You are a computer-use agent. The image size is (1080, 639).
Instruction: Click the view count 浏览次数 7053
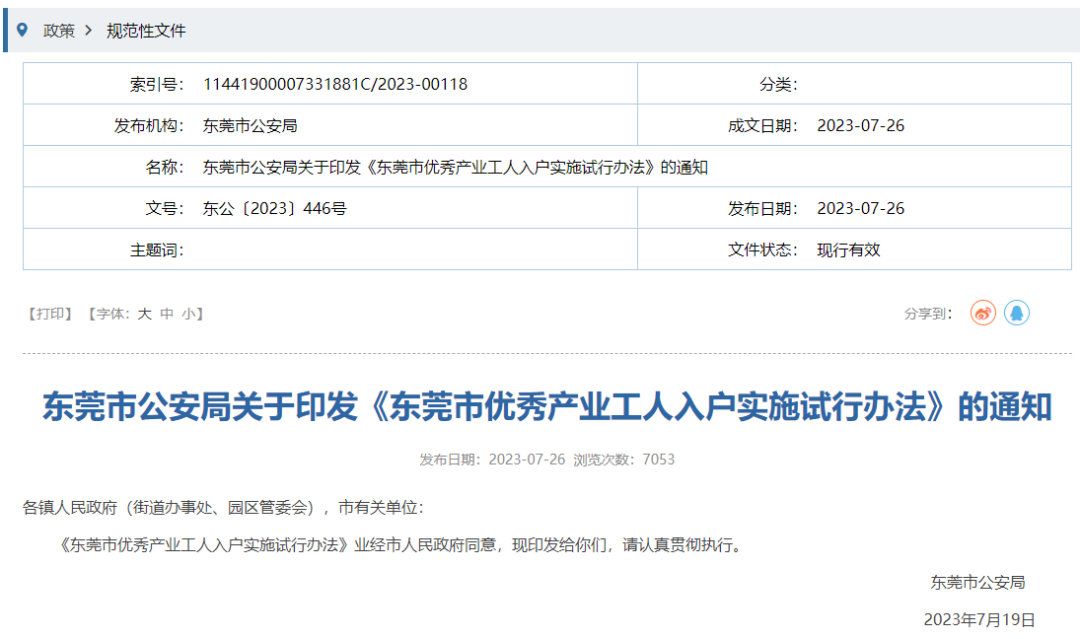tap(624, 460)
